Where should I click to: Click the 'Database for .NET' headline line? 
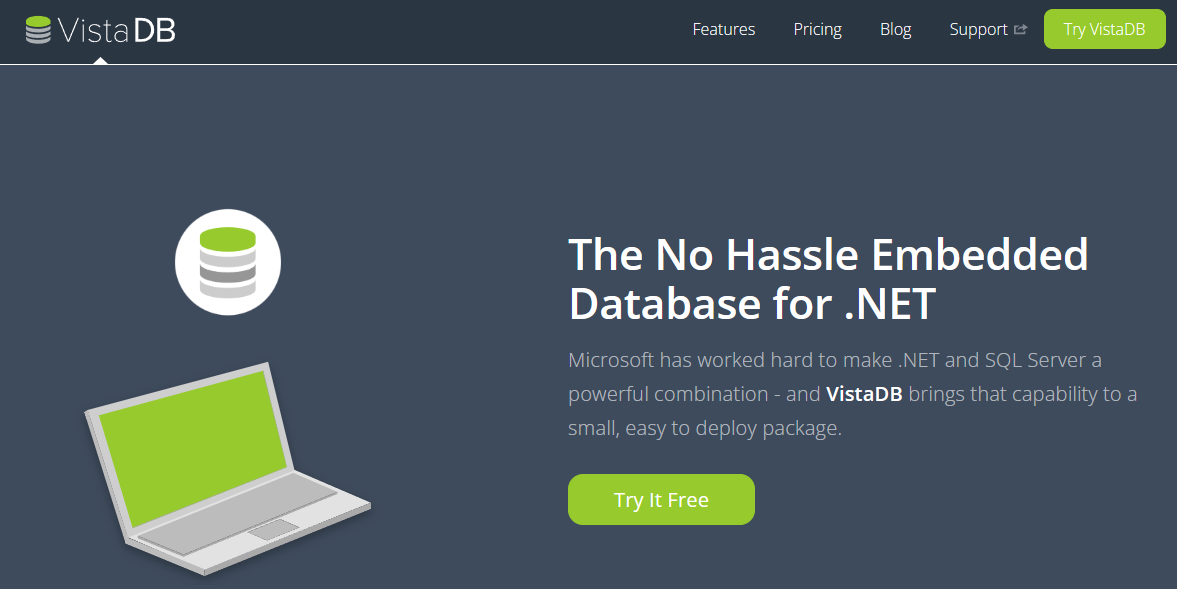751,303
